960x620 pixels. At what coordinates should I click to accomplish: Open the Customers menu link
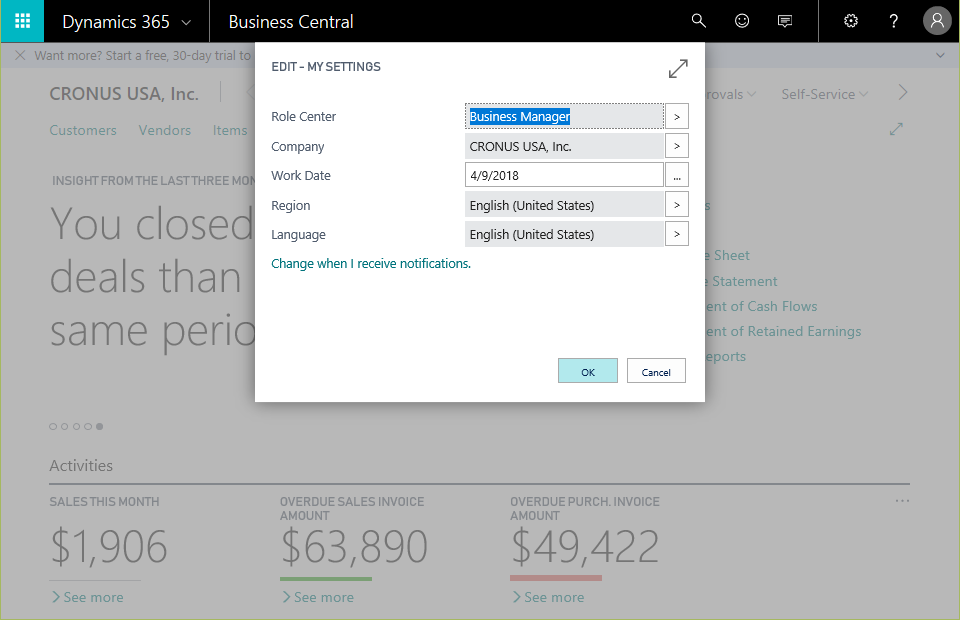coord(83,130)
